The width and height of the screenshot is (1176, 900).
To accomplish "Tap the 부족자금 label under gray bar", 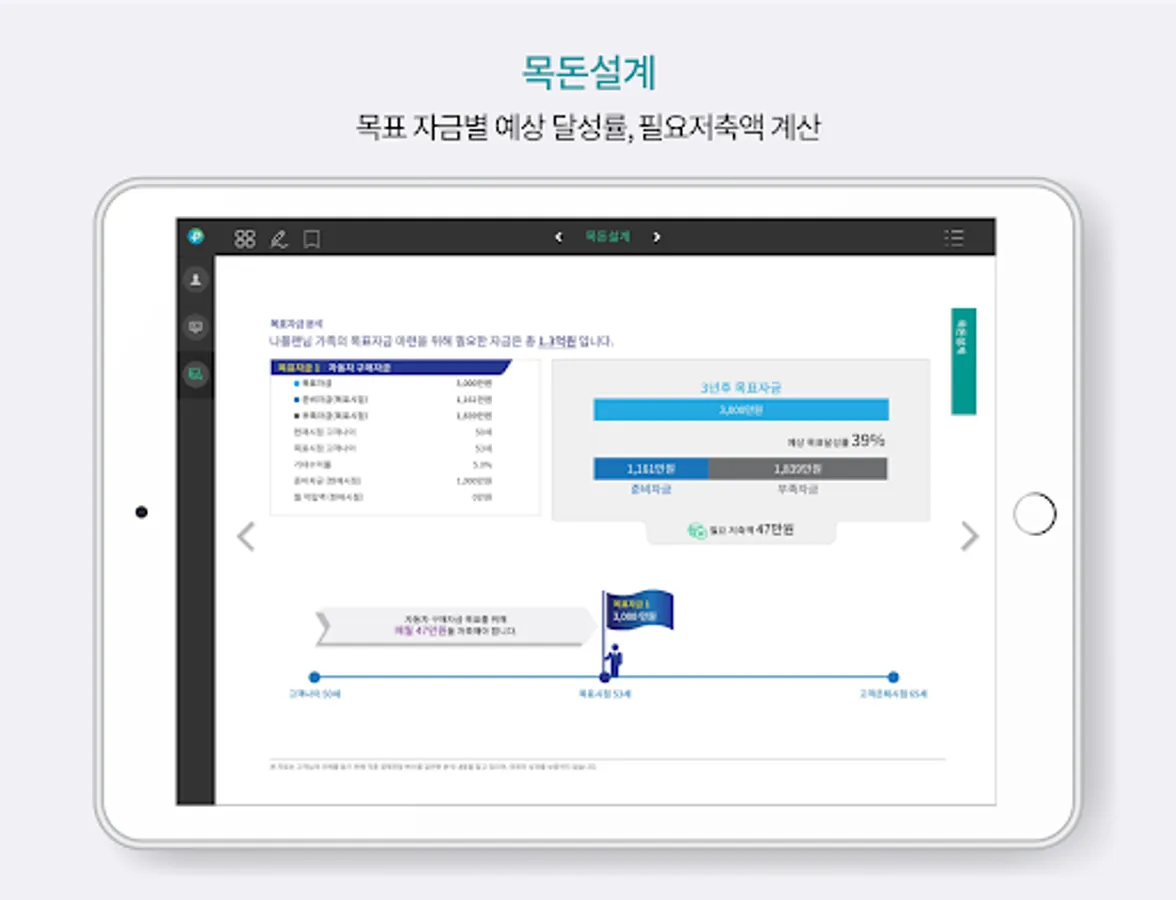I will 798,489.
